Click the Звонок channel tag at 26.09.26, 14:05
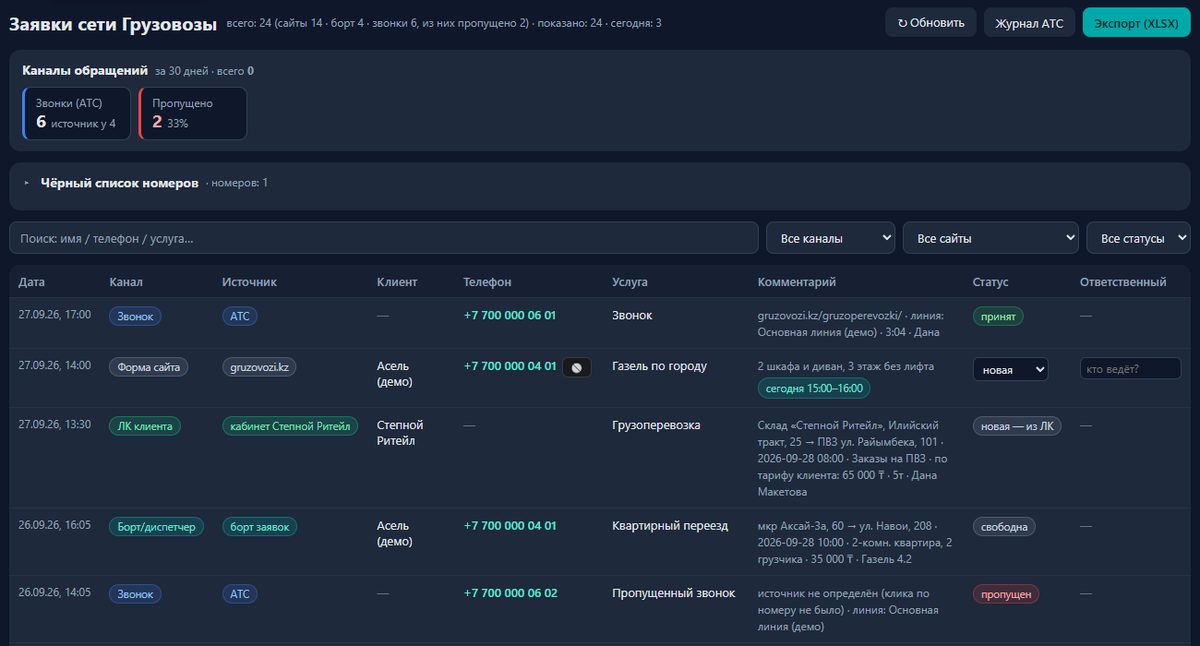This screenshot has width=1200, height=646. (x=135, y=594)
